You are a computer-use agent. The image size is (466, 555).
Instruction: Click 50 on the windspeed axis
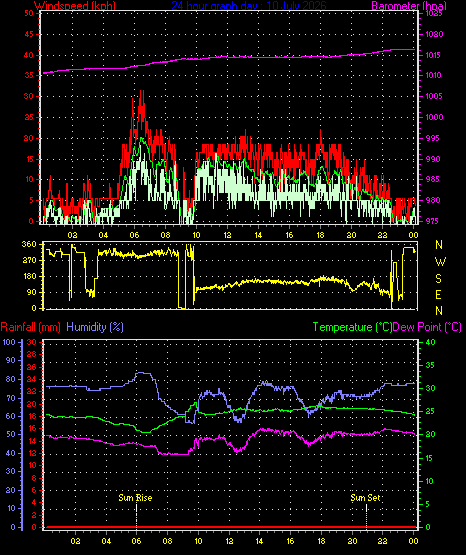click(x=29, y=13)
